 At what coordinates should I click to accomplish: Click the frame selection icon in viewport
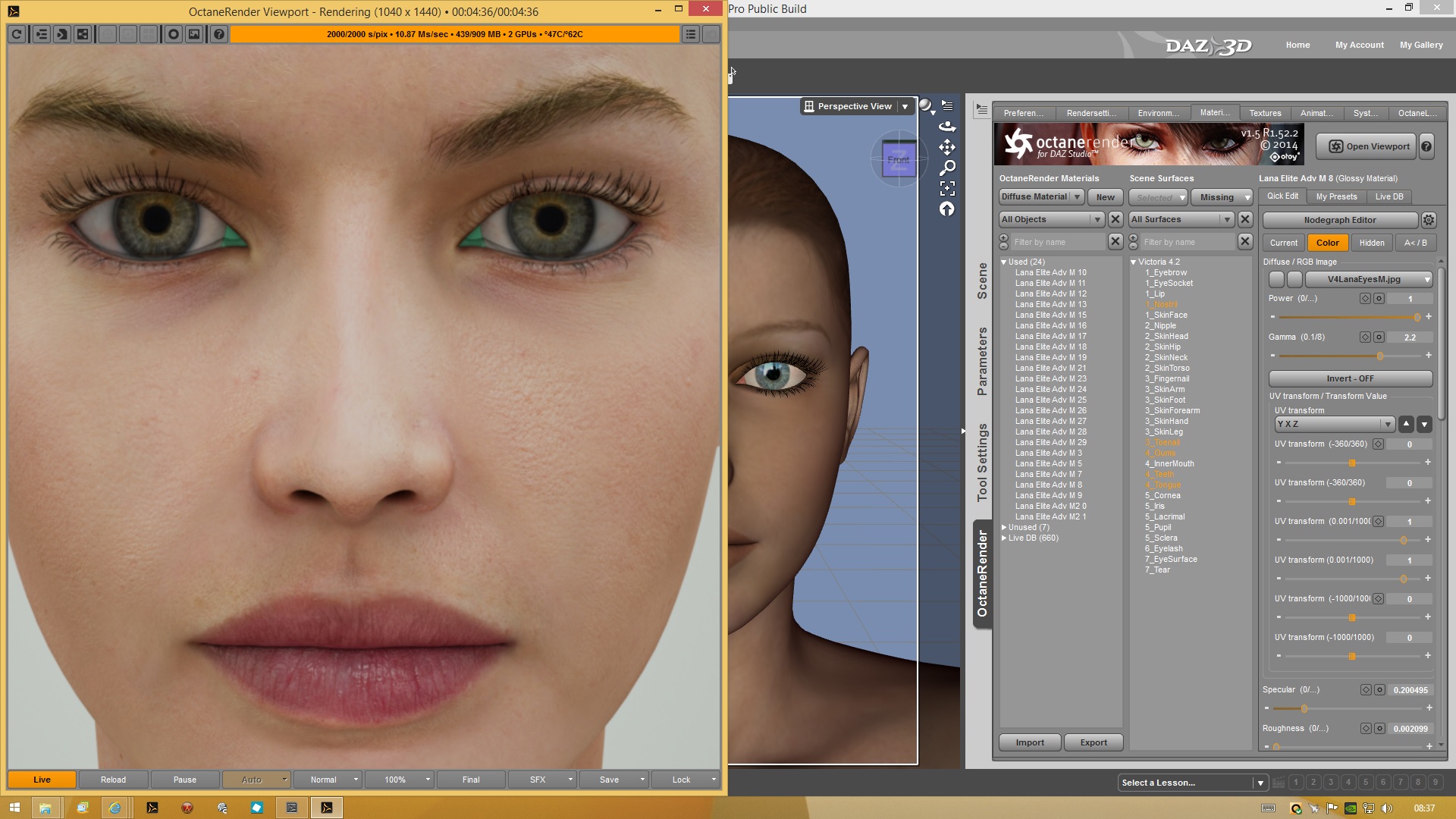[x=947, y=188]
